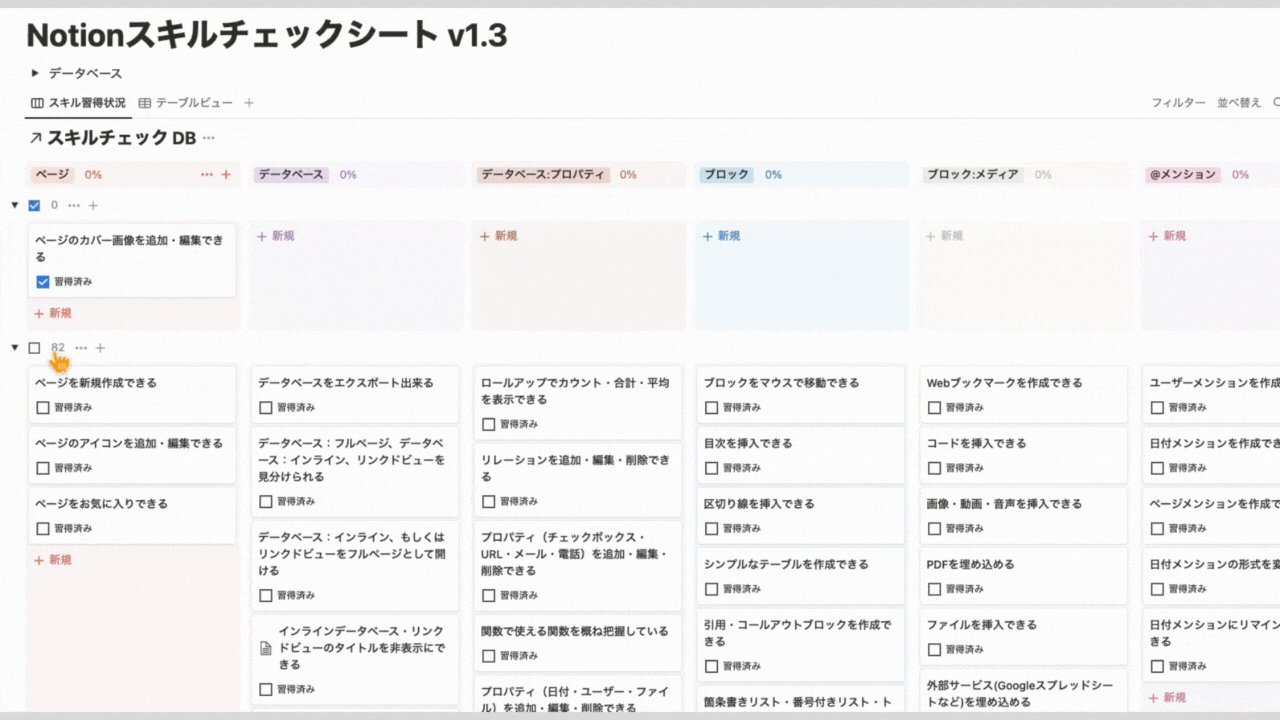Open the プロパティ（チェックボックス・URL card
Image resolution: width=1280 pixels, height=720 pixels.
578,564
